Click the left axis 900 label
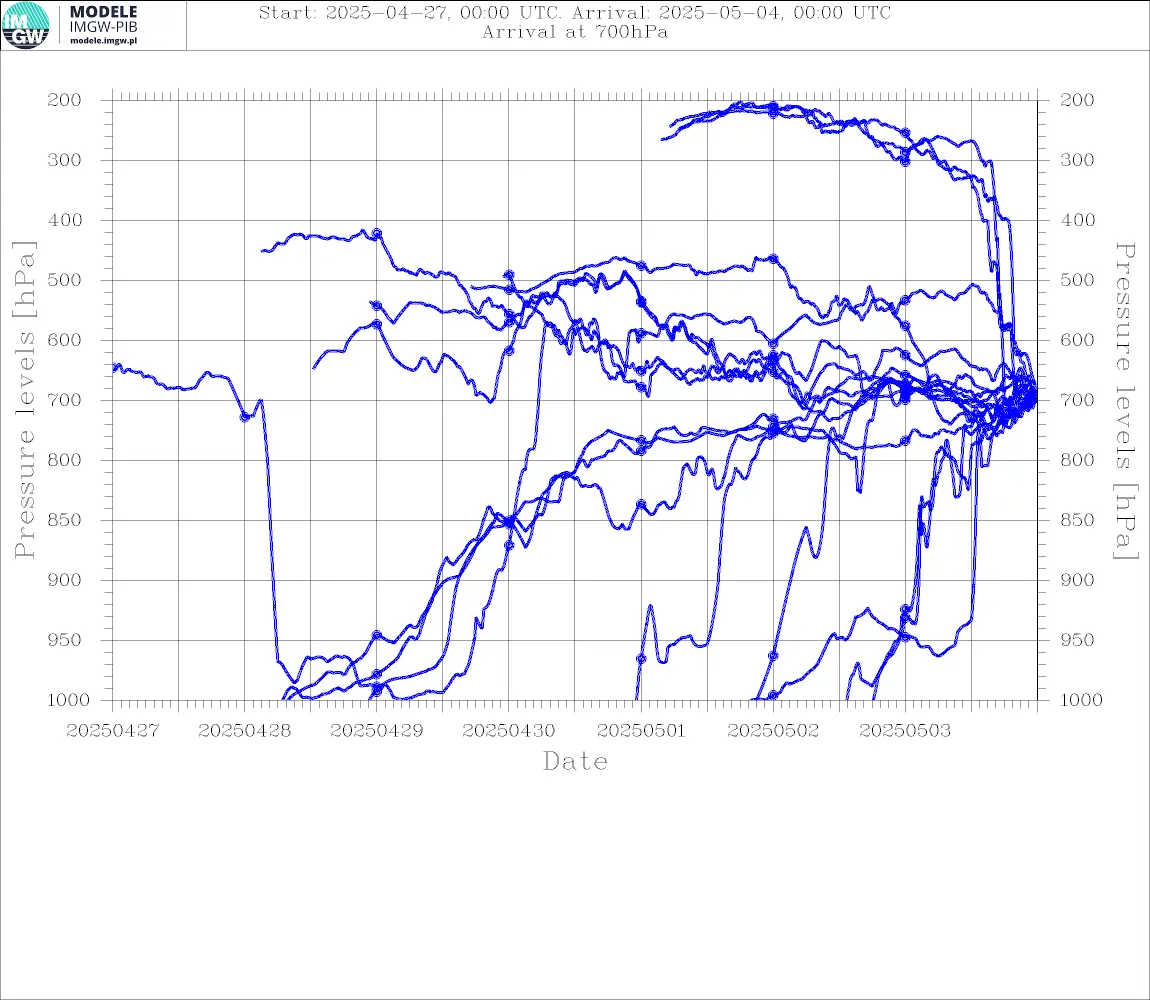This screenshot has height=1000, width=1150. pos(65,580)
